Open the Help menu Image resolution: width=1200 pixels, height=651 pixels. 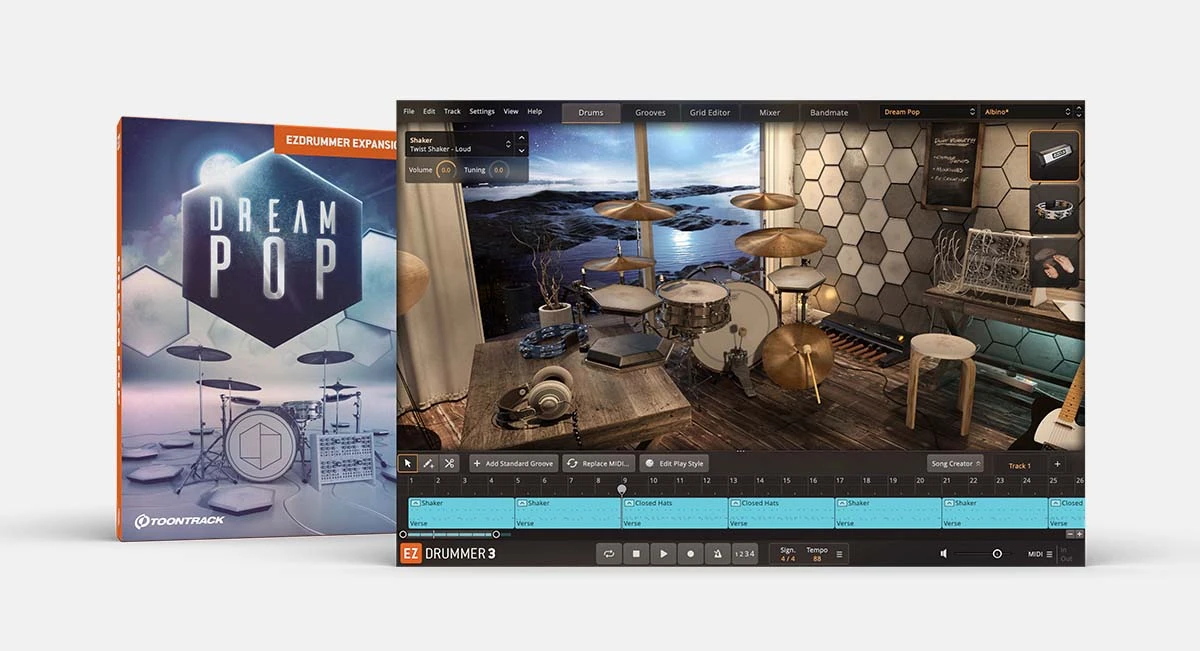click(535, 111)
